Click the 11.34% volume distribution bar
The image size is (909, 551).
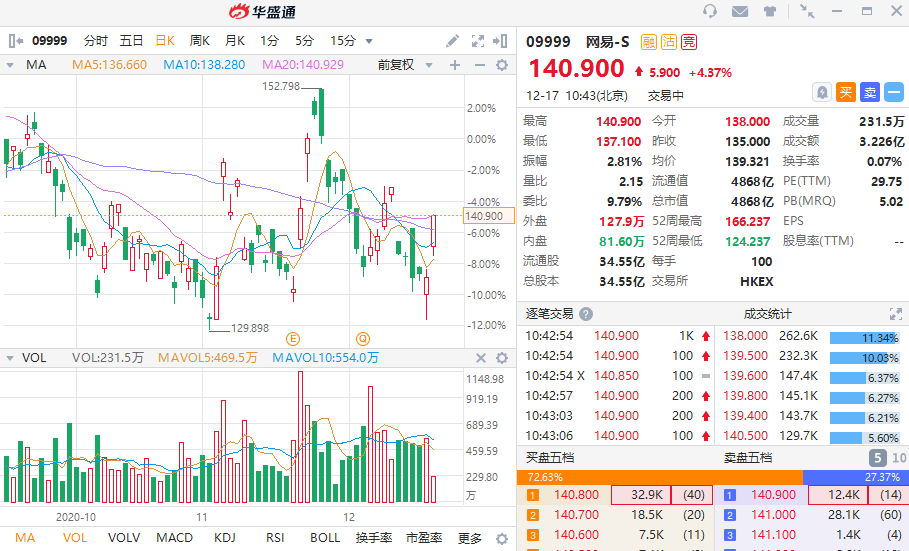pyautogui.click(x=864, y=338)
